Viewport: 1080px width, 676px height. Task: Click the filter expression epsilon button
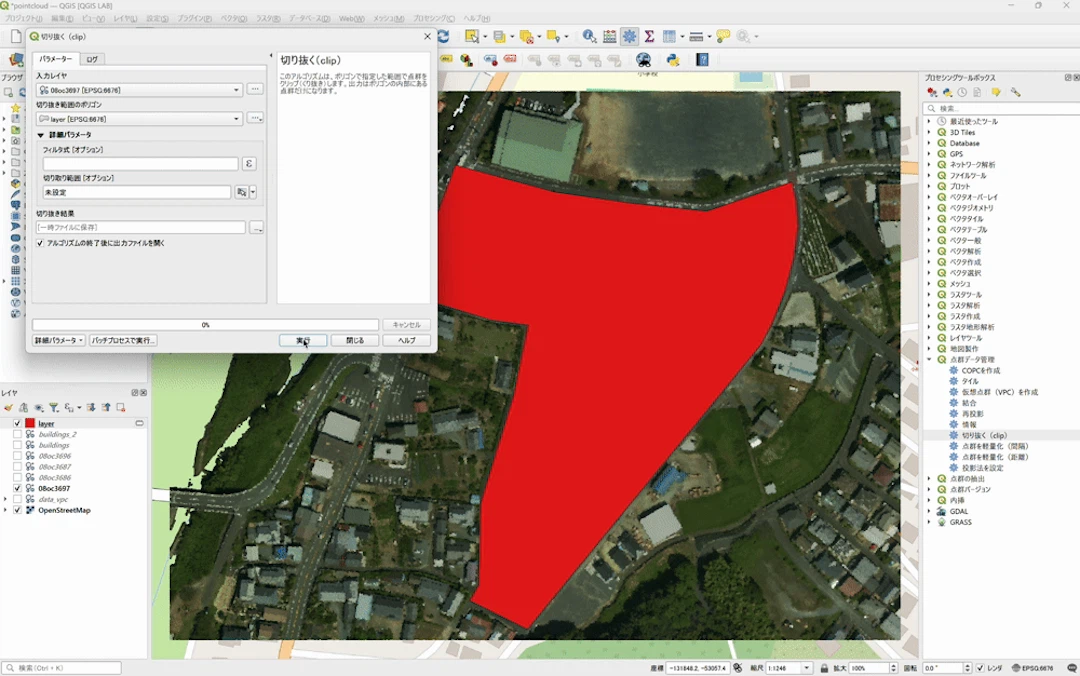(249, 163)
